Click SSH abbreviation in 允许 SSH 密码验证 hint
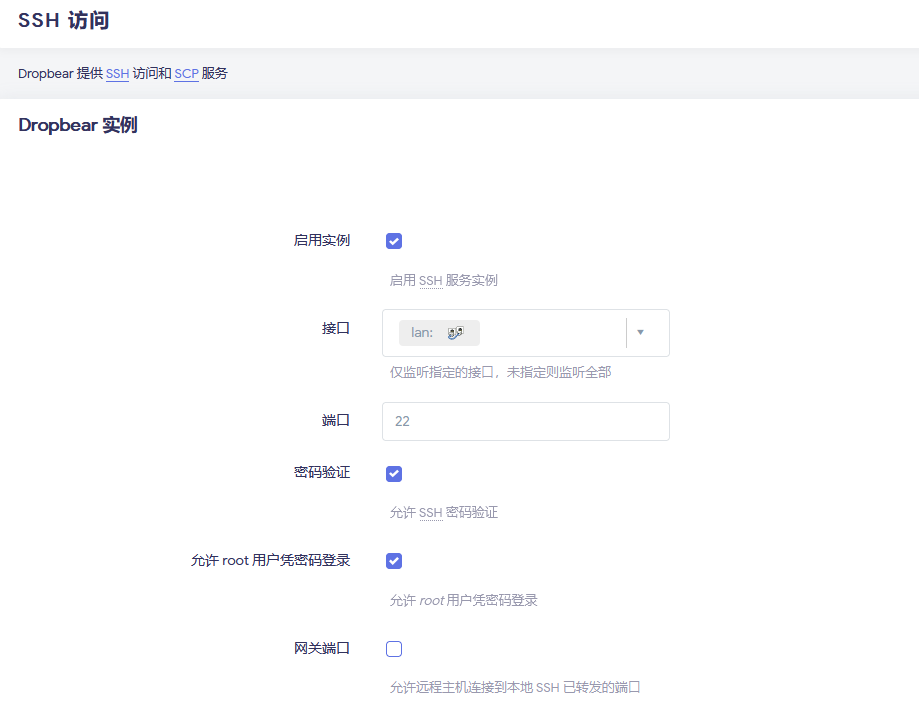 (430, 513)
